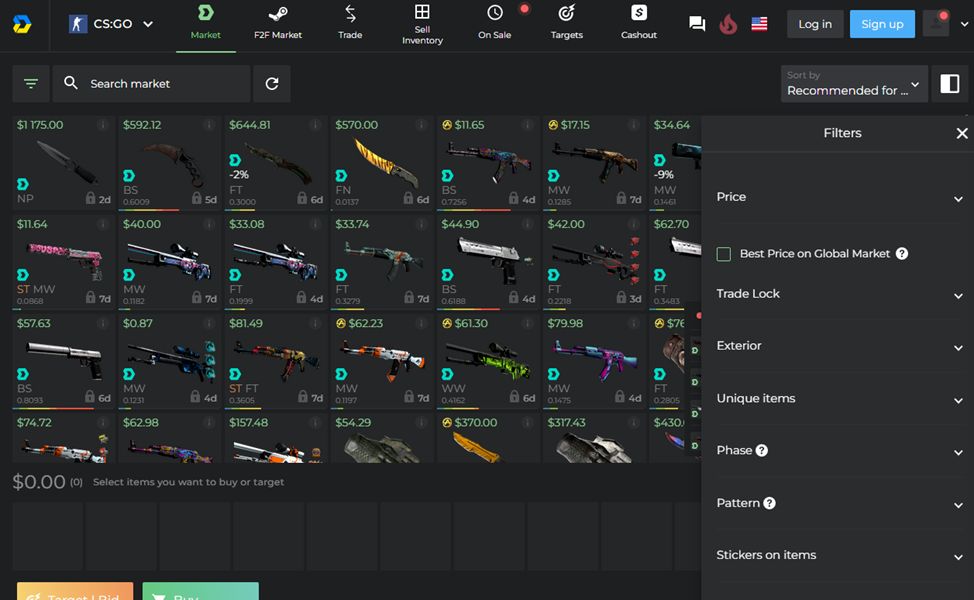This screenshot has height=600, width=974.
Task: Click the Sign up button
Action: coord(881,23)
